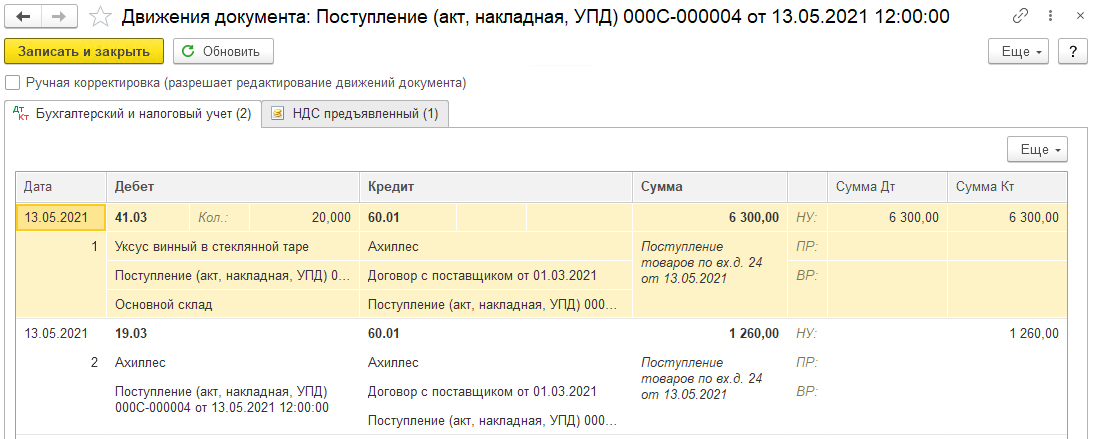
Task: Open the three-dot window options menu
Action: coord(1050,15)
